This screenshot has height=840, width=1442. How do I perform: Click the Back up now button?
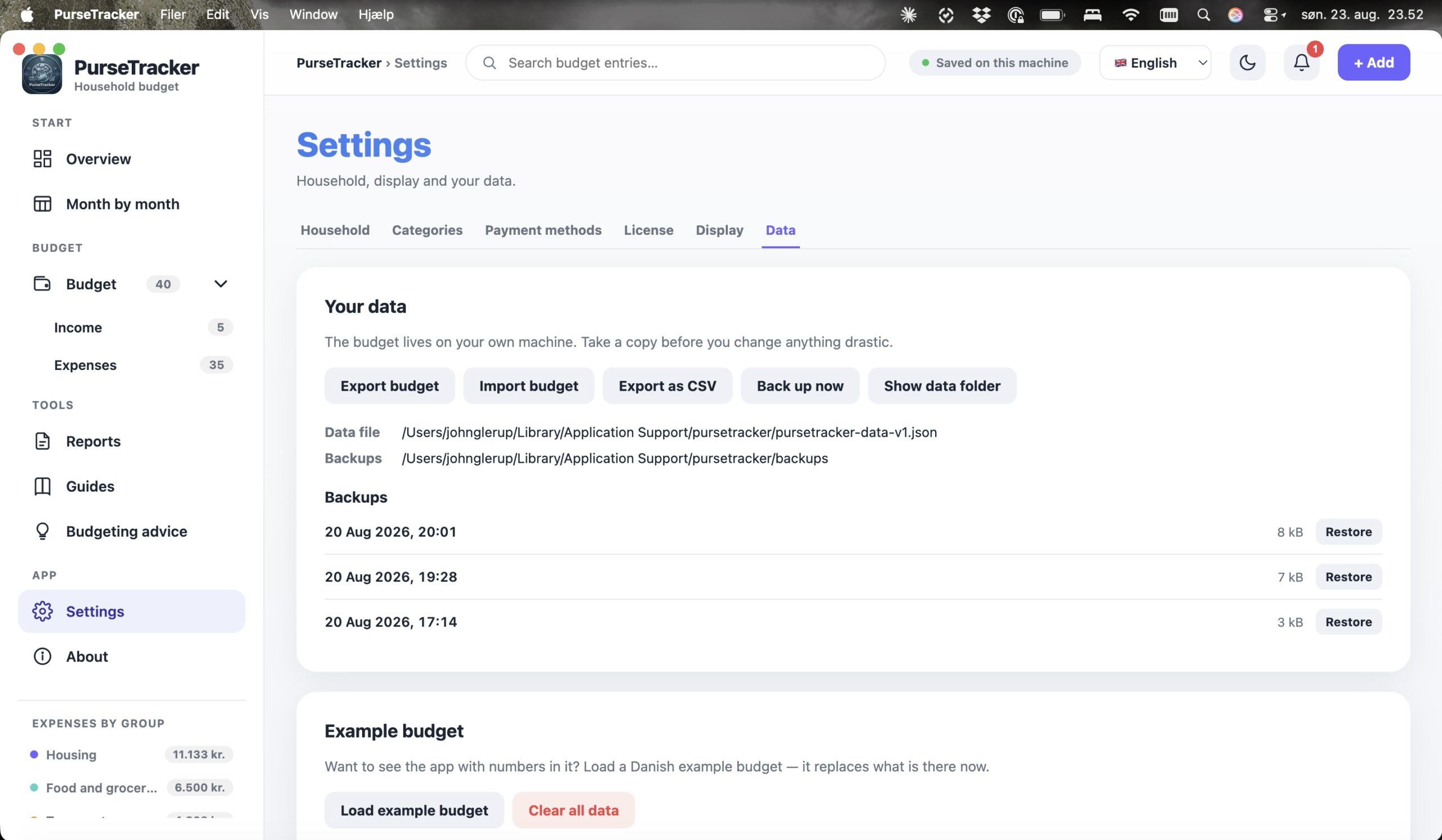(800, 386)
